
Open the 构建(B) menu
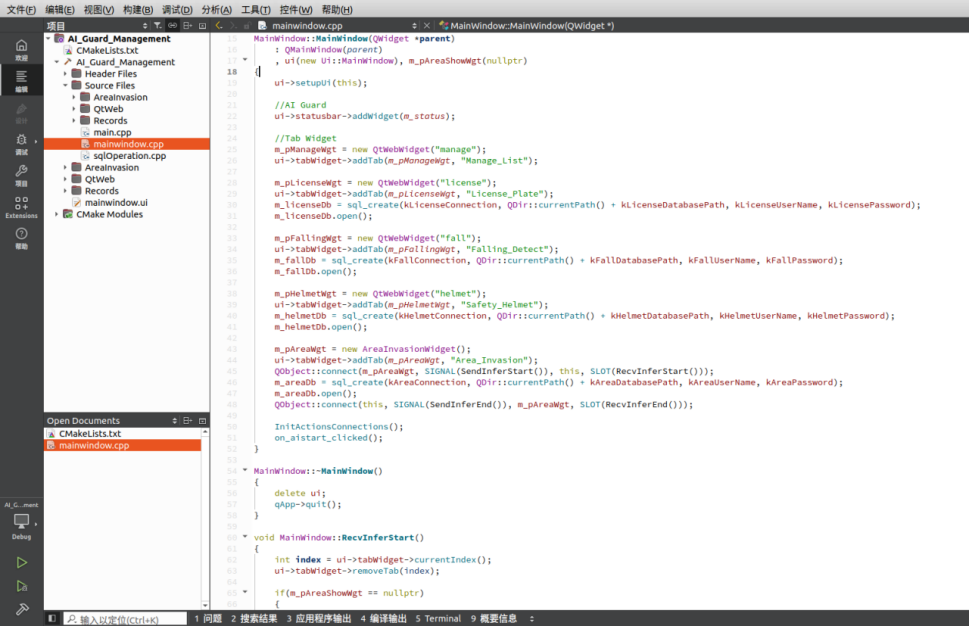[x=138, y=10]
